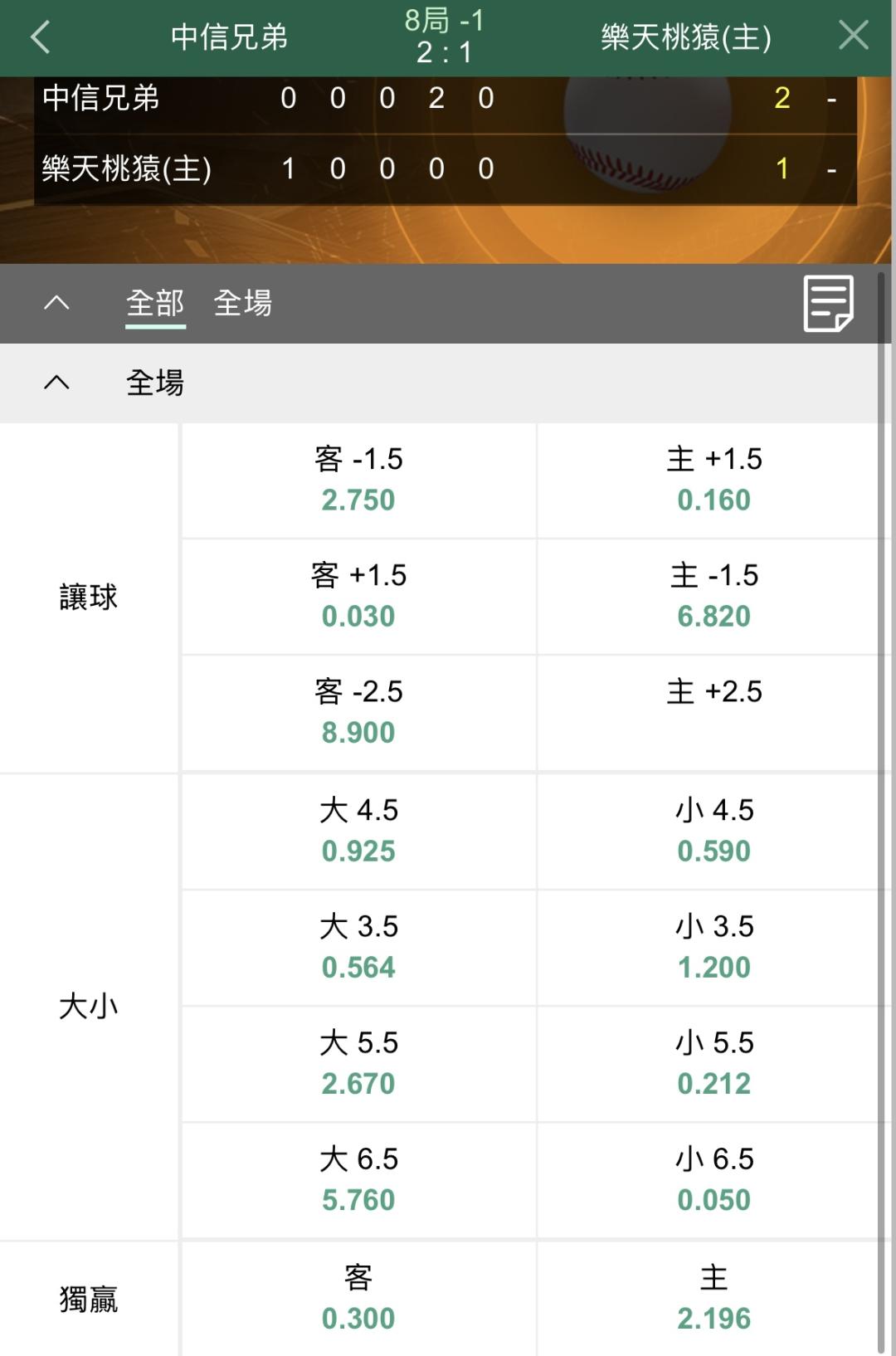
Task: Pick away team 獨贏 at 0.300
Action: tap(358, 1298)
